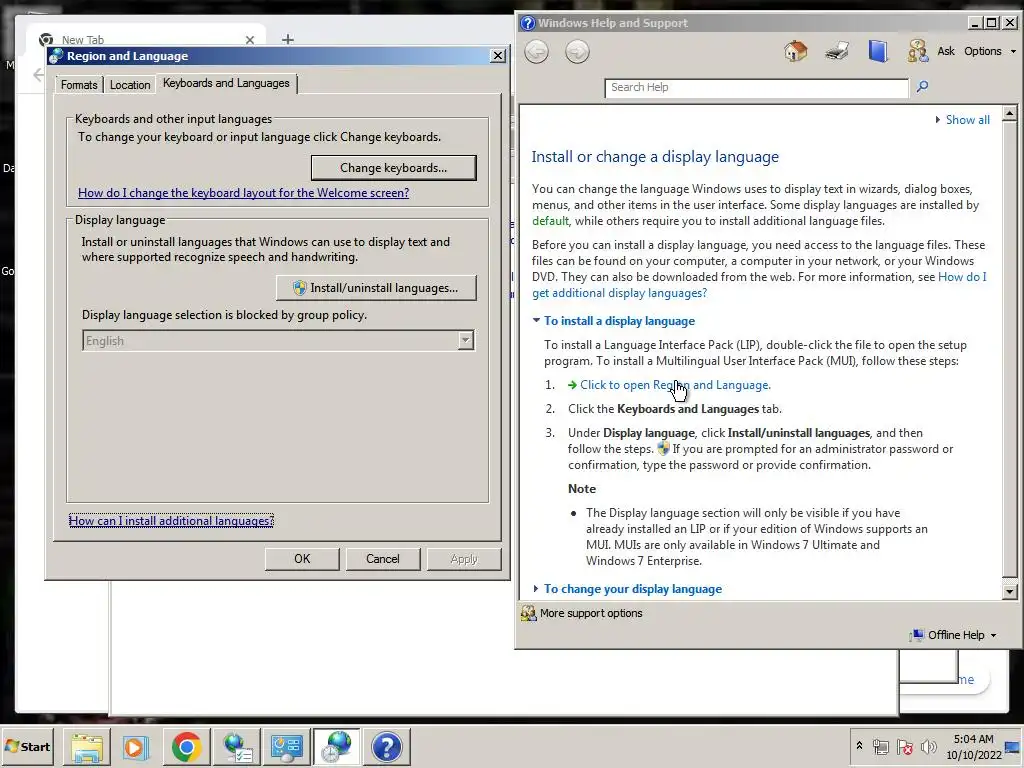Click the network tray icon
Screen dimensions: 1024x768
(x=880, y=747)
